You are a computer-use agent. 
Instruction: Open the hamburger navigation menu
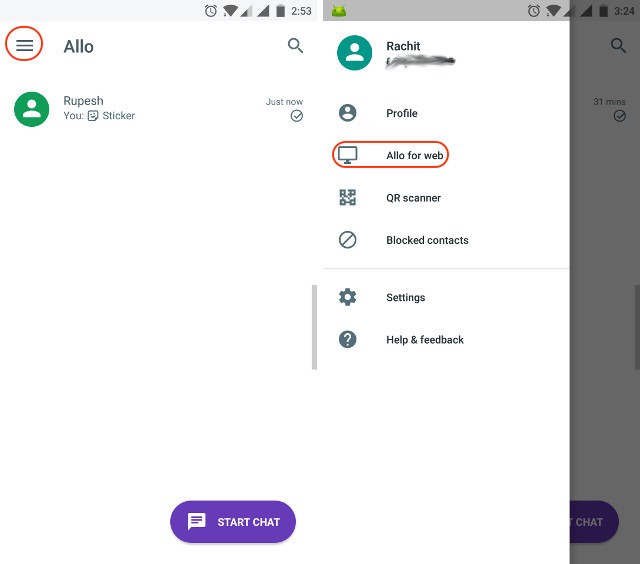24,45
